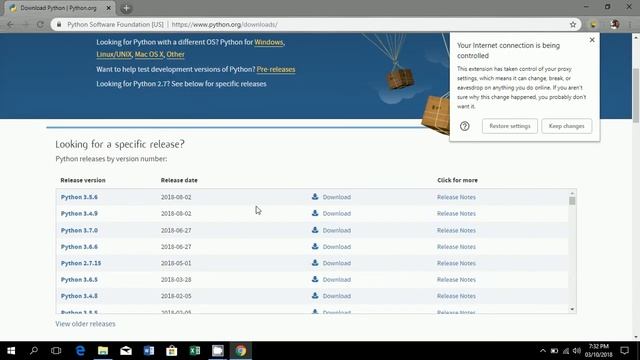
Task: Open Task View on taskbar
Action: (56, 351)
